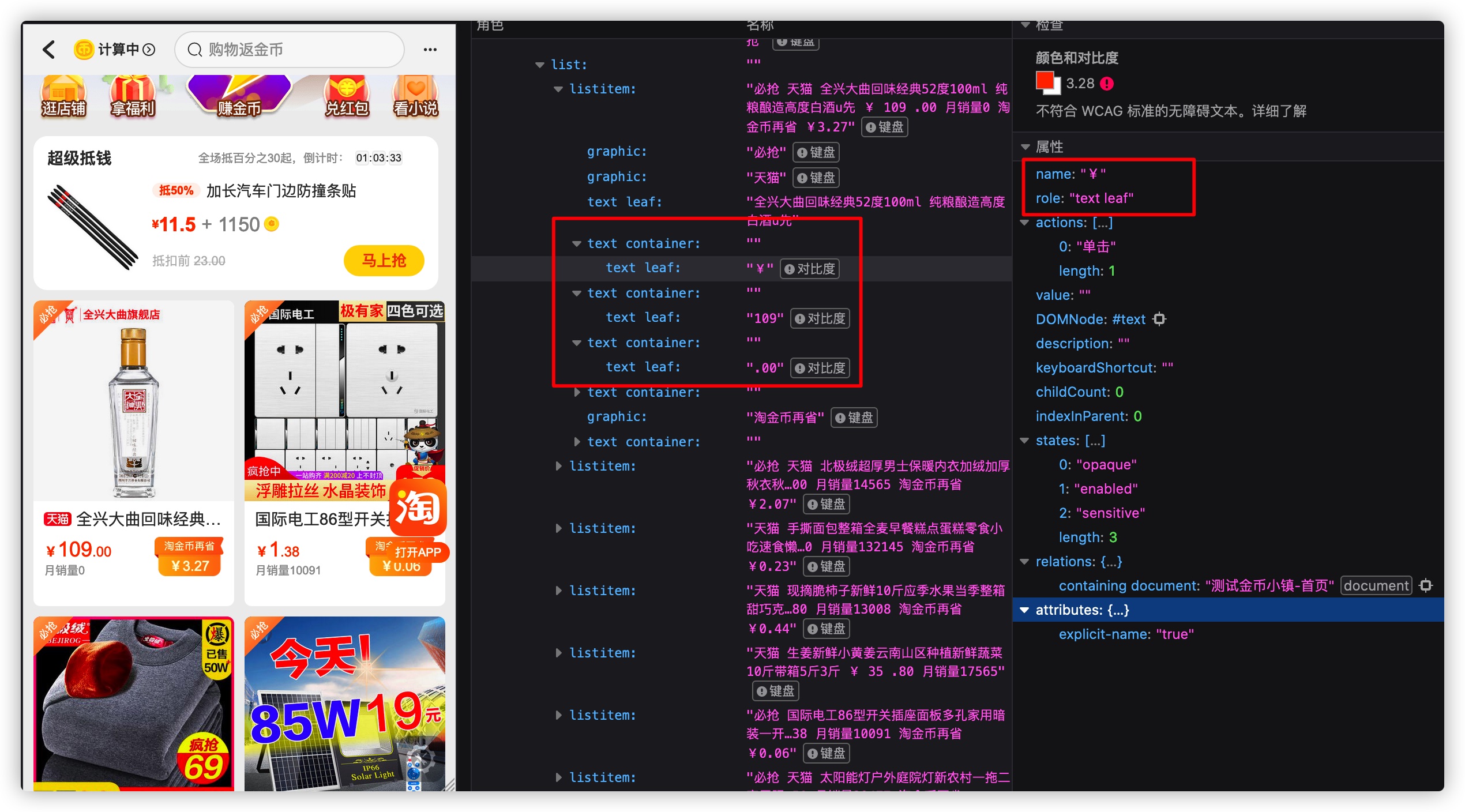Collapse the 检查 panel header
Viewport: 1465px width, 812px height.
pos(1025,25)
